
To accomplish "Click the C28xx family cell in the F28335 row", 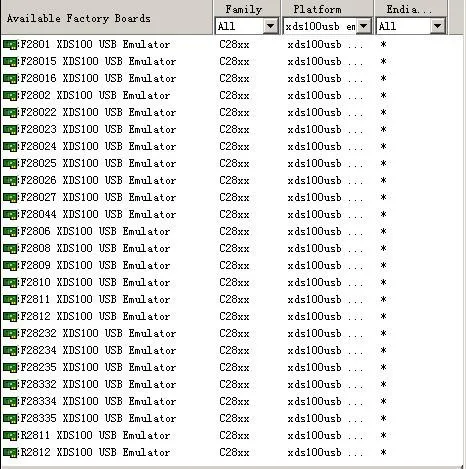I will (x=234, y=418).
